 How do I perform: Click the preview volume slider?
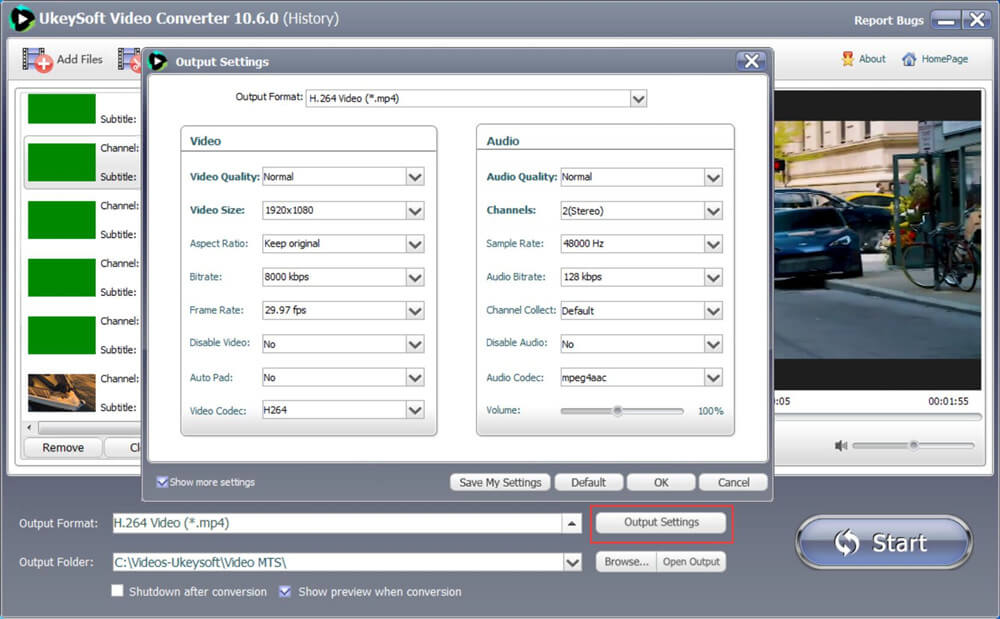913,446
